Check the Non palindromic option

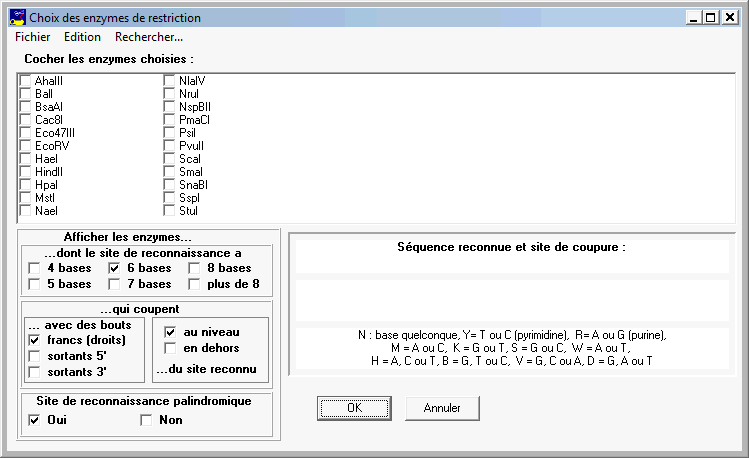point(146,420)
